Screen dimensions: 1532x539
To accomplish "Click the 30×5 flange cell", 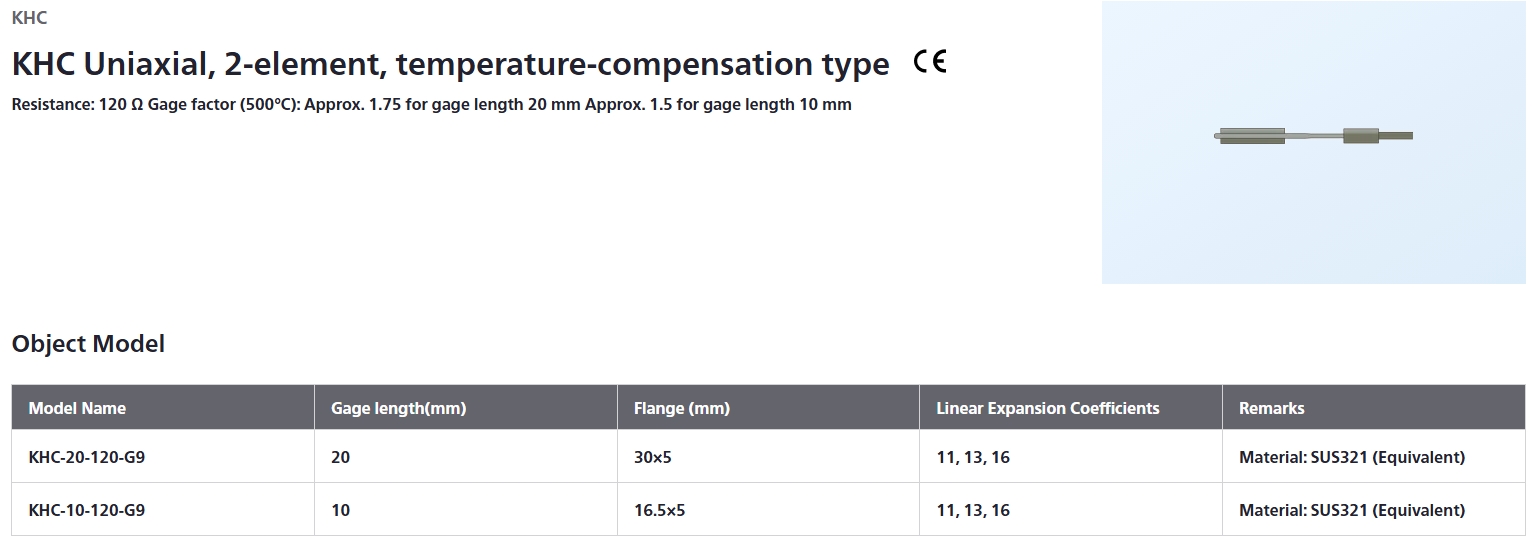I will tap(653, 457).
